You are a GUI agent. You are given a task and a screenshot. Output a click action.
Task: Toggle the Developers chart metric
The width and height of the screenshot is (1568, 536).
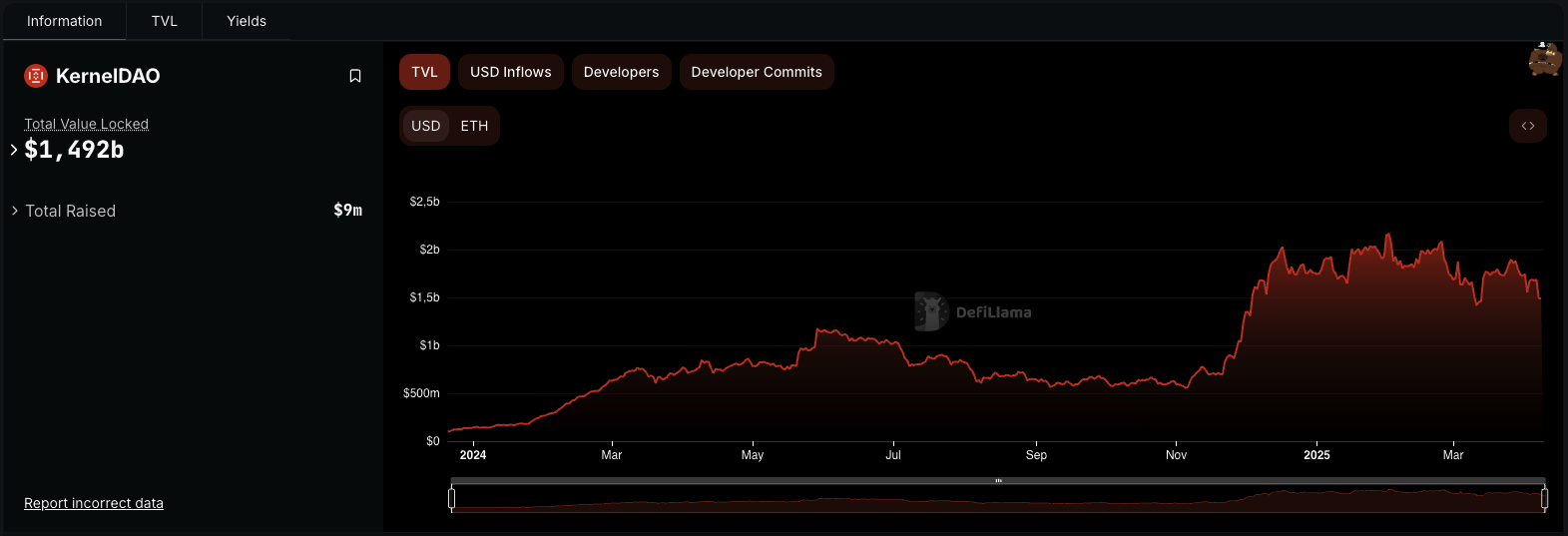(622, 72)
